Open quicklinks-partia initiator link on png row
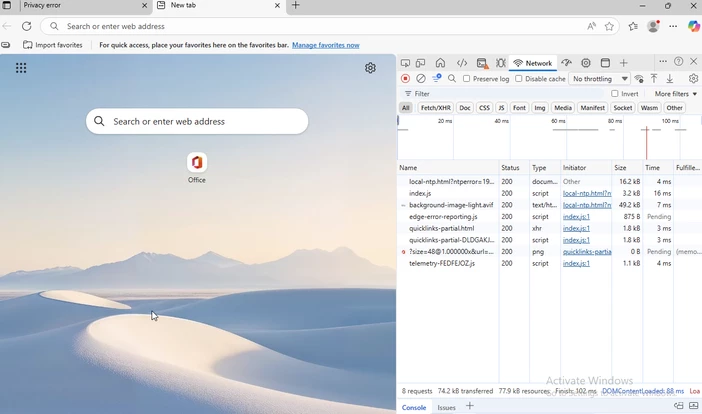The width and height of the screenshot is (702, 414). point(586,252)
